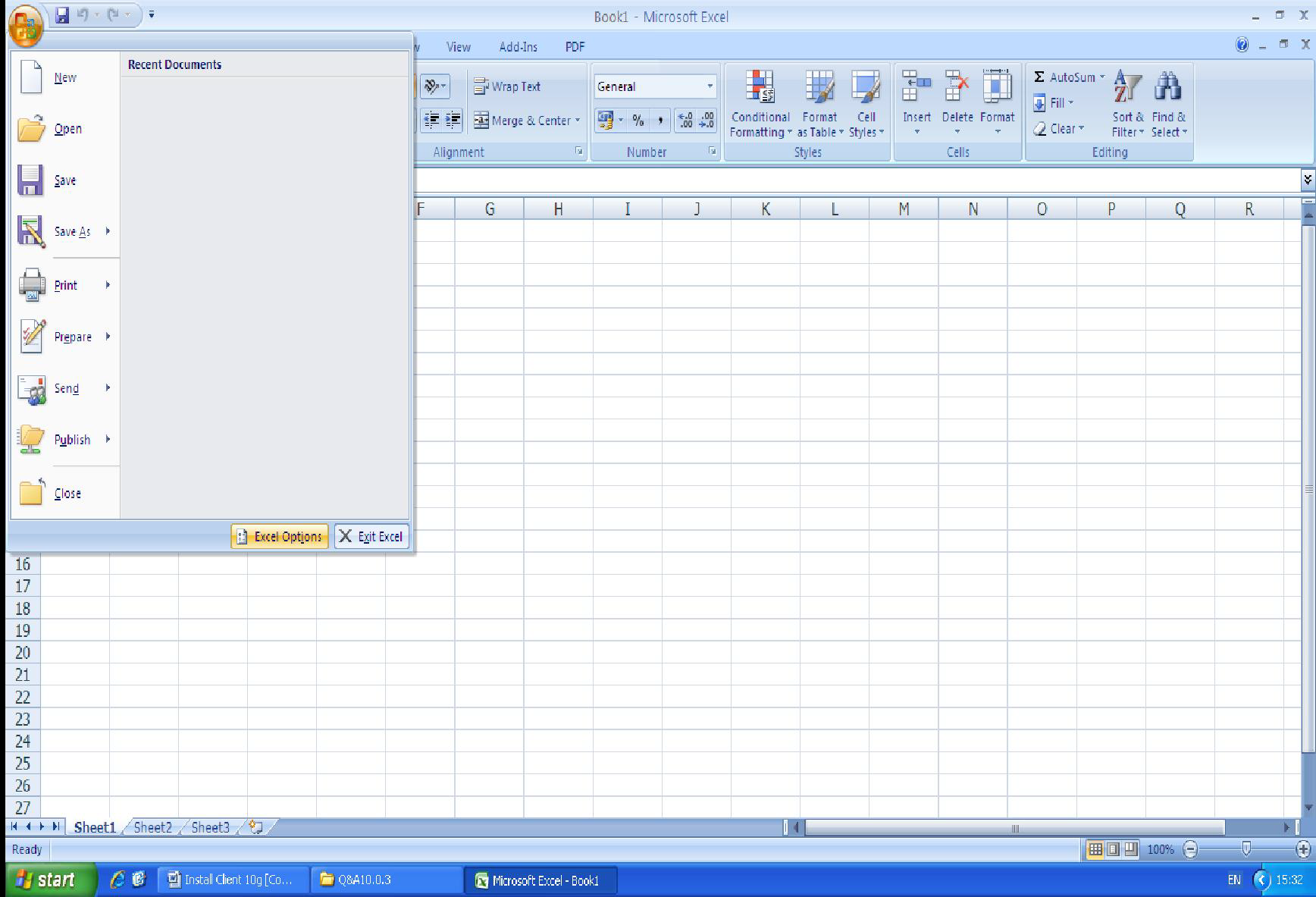Click the Excel Help question mark icon
This screenshot has width=1316, height=897.
1242,45
